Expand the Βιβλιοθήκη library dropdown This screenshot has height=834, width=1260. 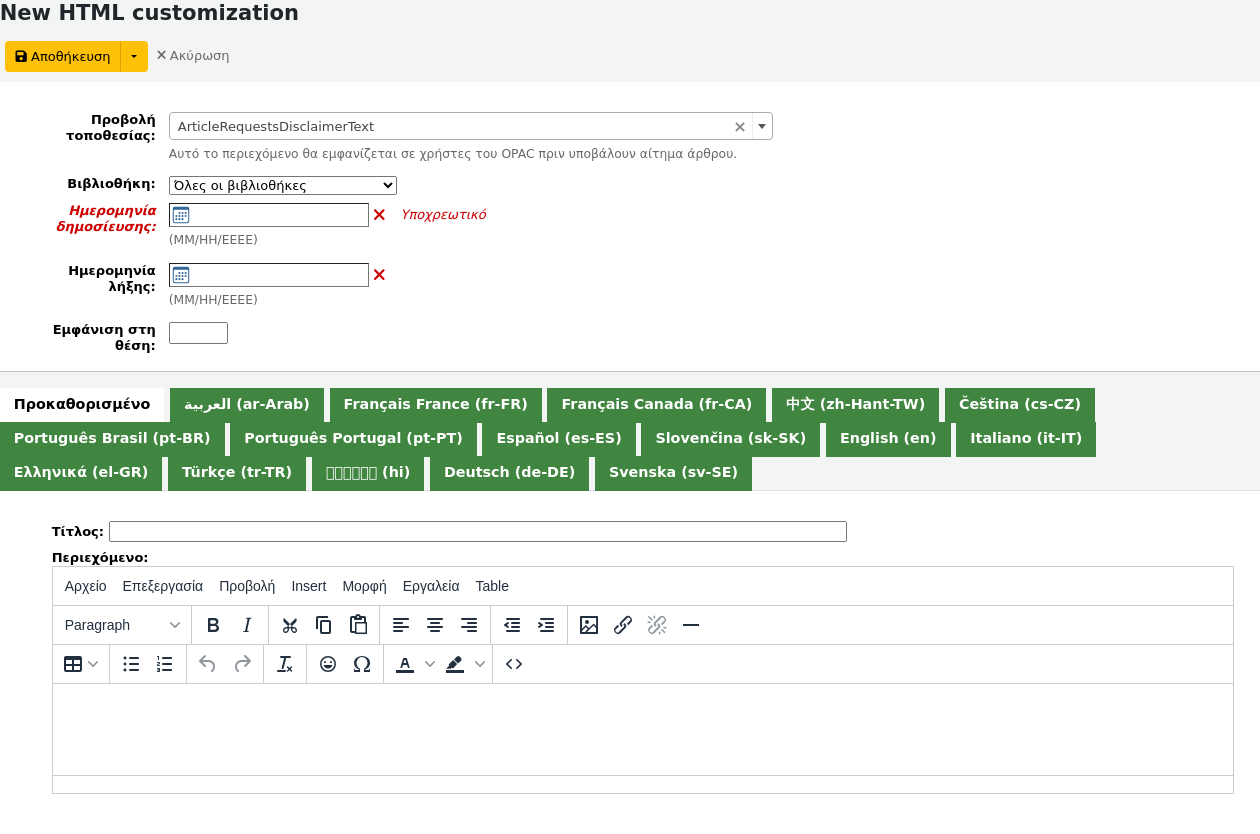click(283, 186)
